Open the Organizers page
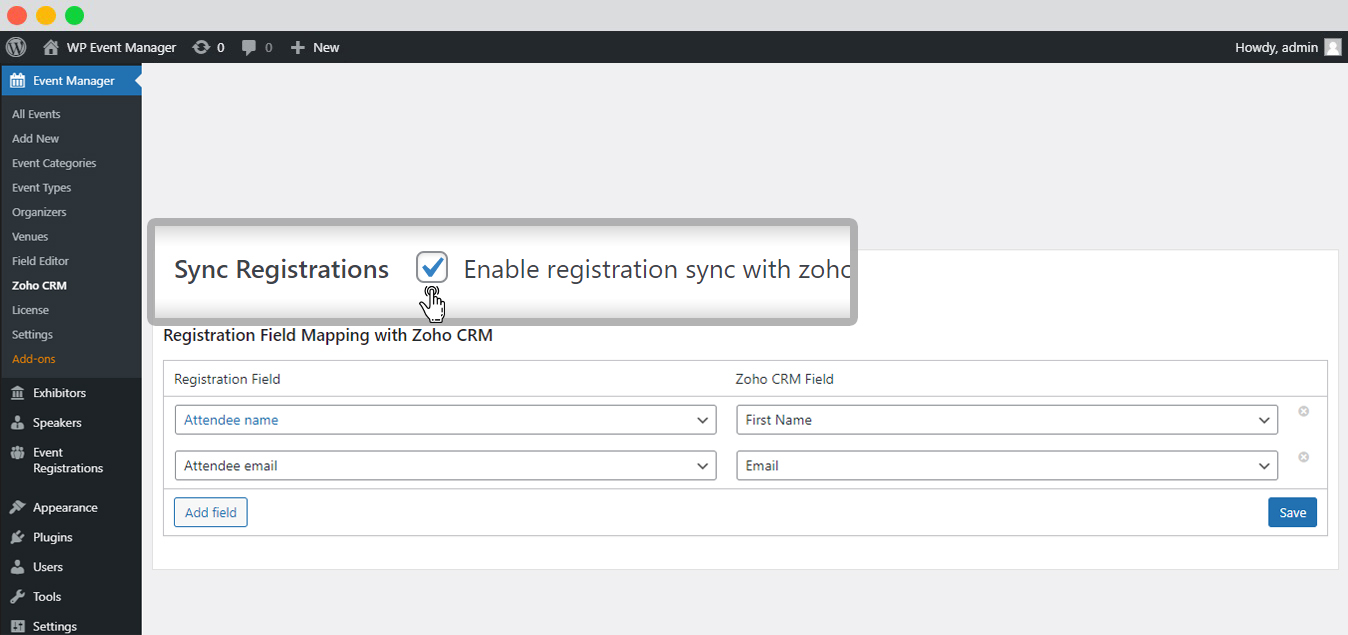This screenshot has width=1348, height=635. (39, 212)
